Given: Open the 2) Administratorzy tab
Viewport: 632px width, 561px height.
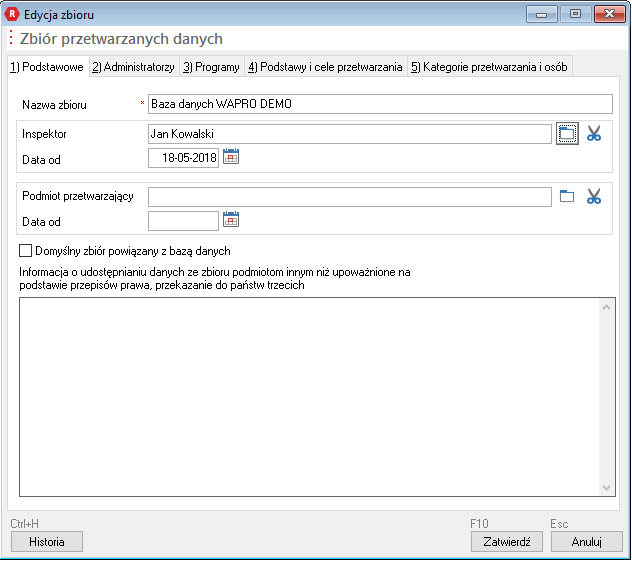Looking at the screenshot, I should [133, 67].
